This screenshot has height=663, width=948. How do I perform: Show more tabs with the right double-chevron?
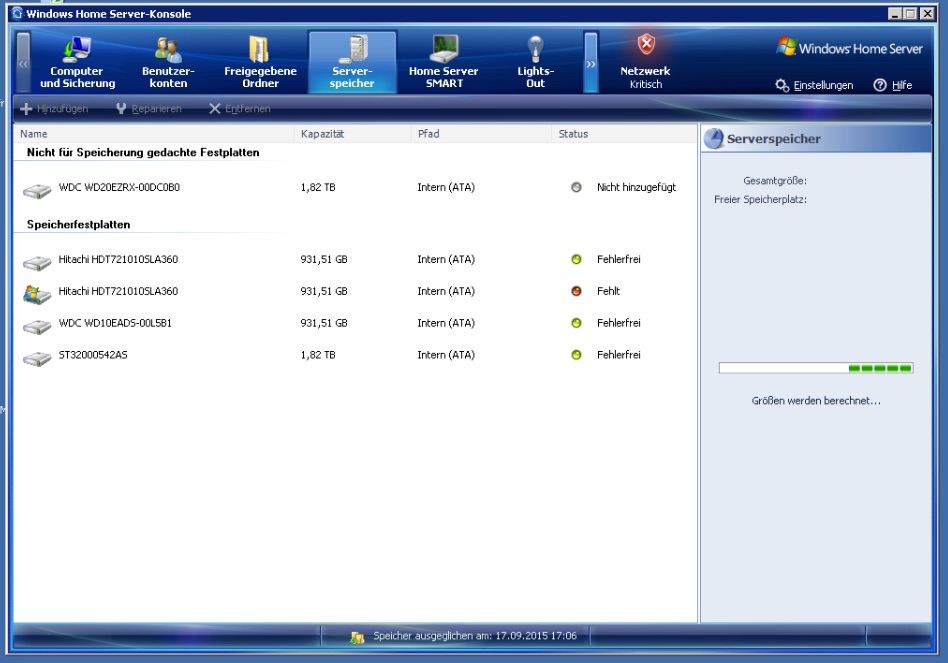point(591,63)
